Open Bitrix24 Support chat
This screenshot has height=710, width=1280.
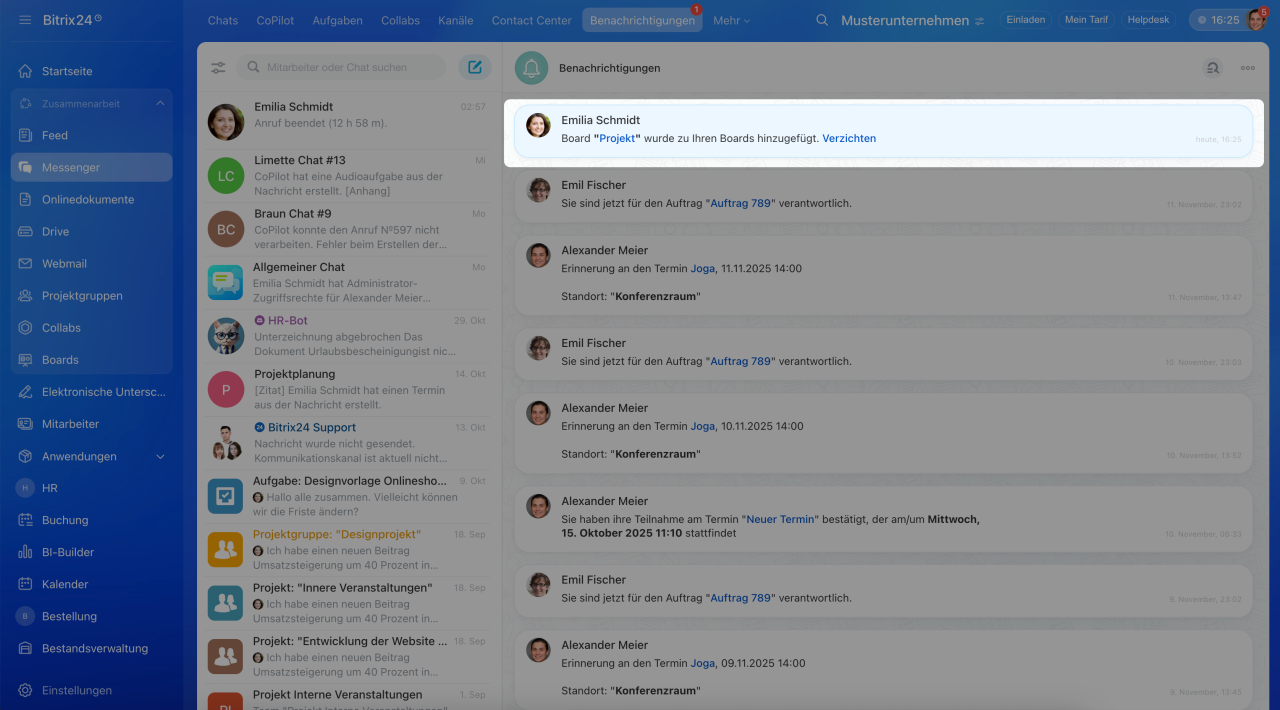348,443
